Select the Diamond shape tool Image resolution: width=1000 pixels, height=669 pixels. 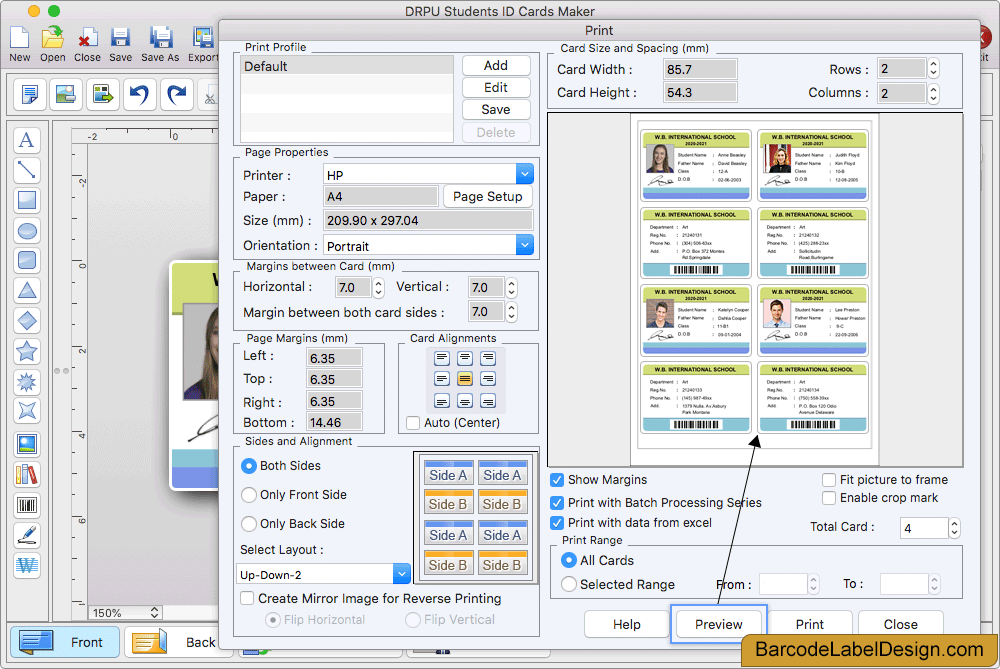click(27, 320)
